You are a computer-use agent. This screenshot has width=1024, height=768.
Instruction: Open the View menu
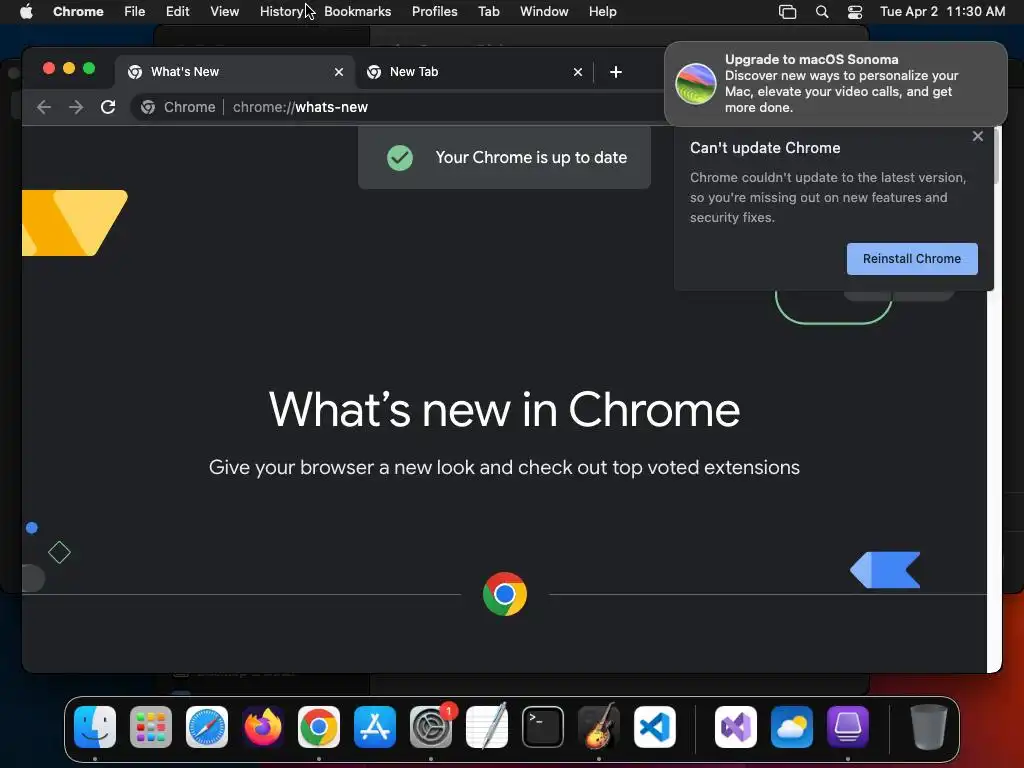point(224,11)
